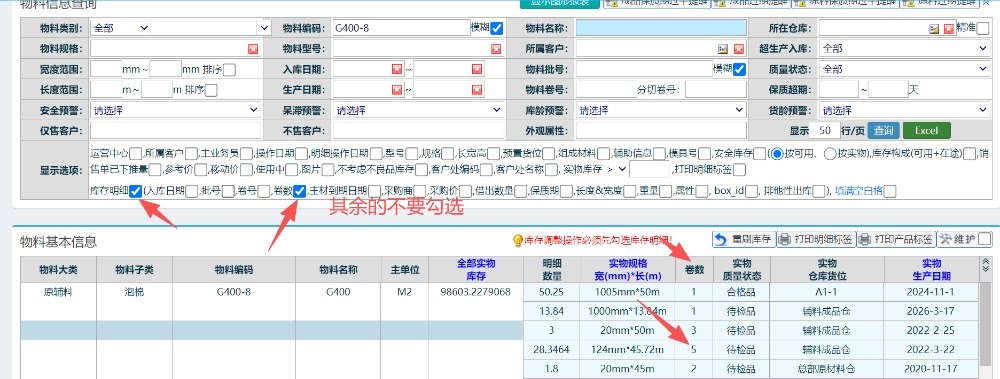Click the 物料编码 input containing G400-8
Image resolution: width=1000 pixels, height=379 pixels.
tap(401, 28)
